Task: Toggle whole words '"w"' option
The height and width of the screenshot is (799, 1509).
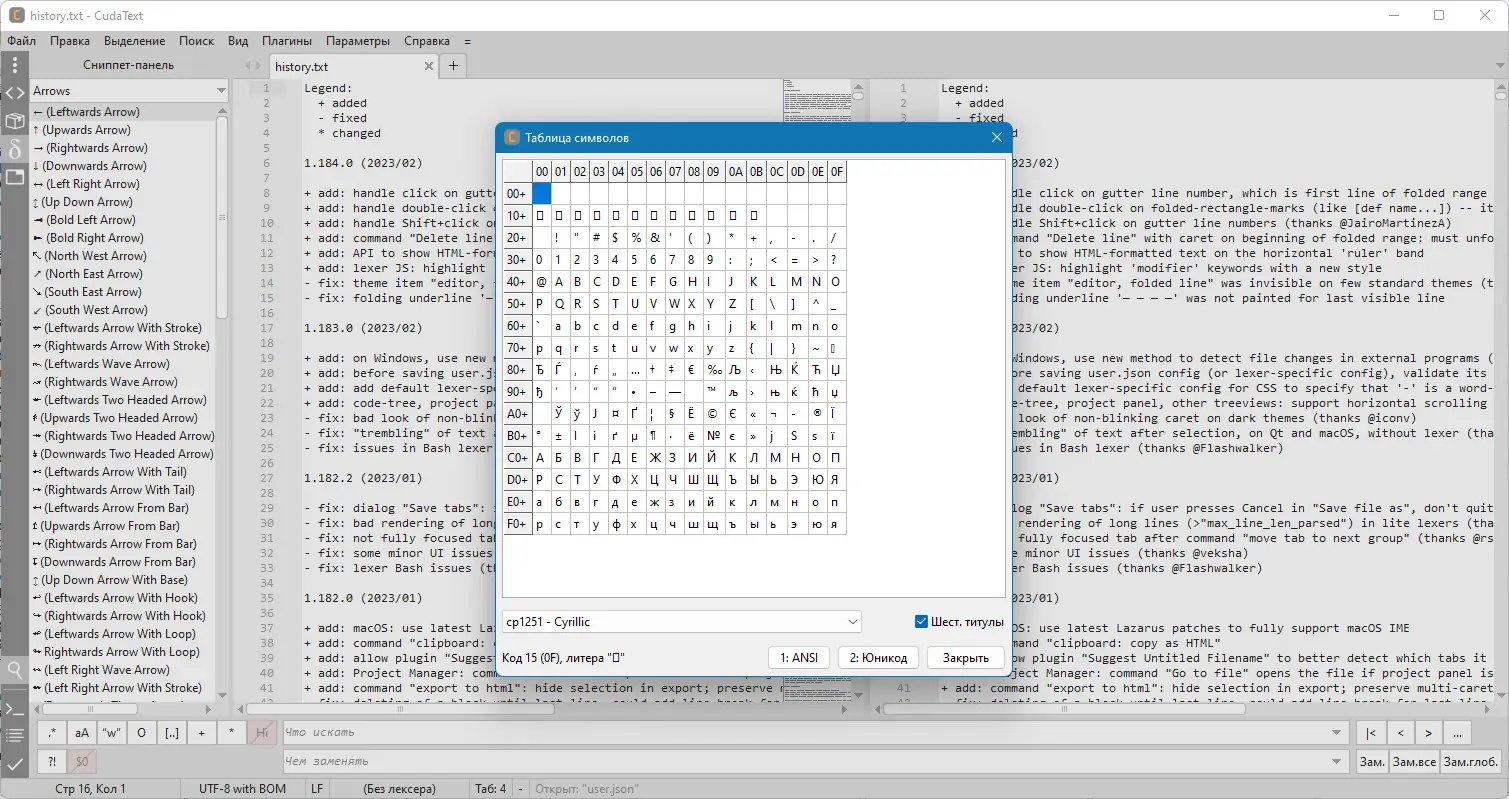Action: tap(112, 733)
